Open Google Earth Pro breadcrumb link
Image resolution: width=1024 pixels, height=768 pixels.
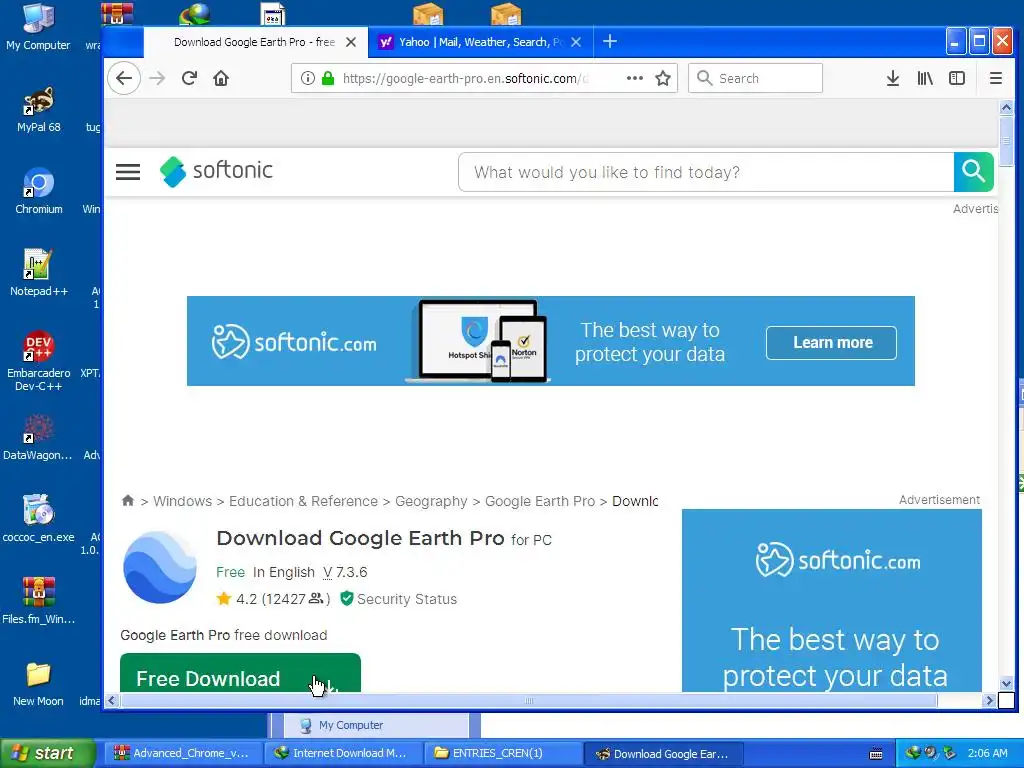pos(540,501)
